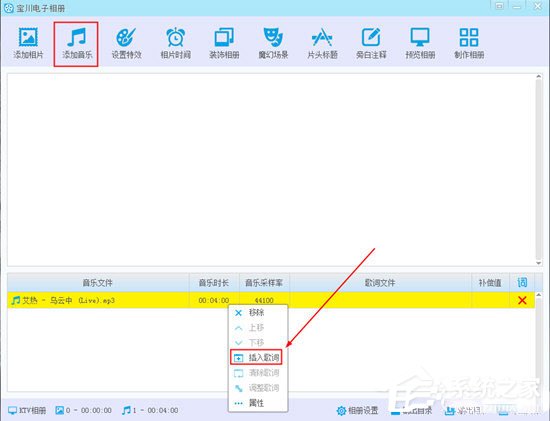Open the 制作相册 produce album icon
Viewport: 550px width, 421px height.
click(x=469, y=43)
